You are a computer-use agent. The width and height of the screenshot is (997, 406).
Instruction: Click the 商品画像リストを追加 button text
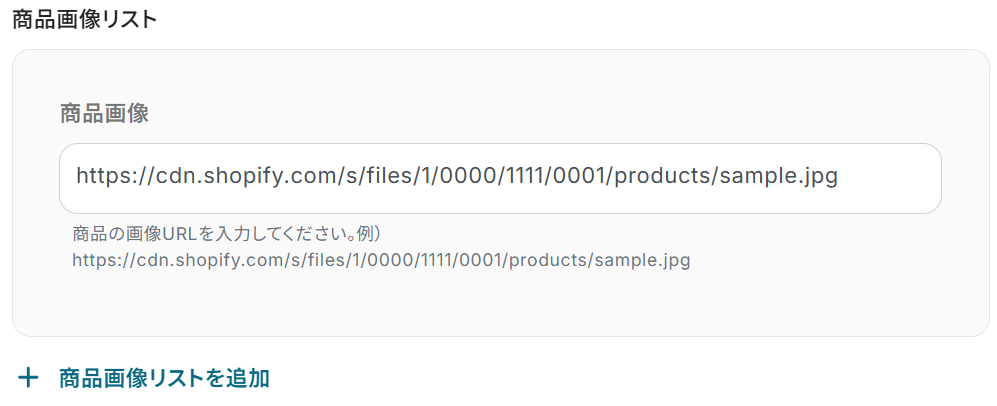tap(164, 378)
